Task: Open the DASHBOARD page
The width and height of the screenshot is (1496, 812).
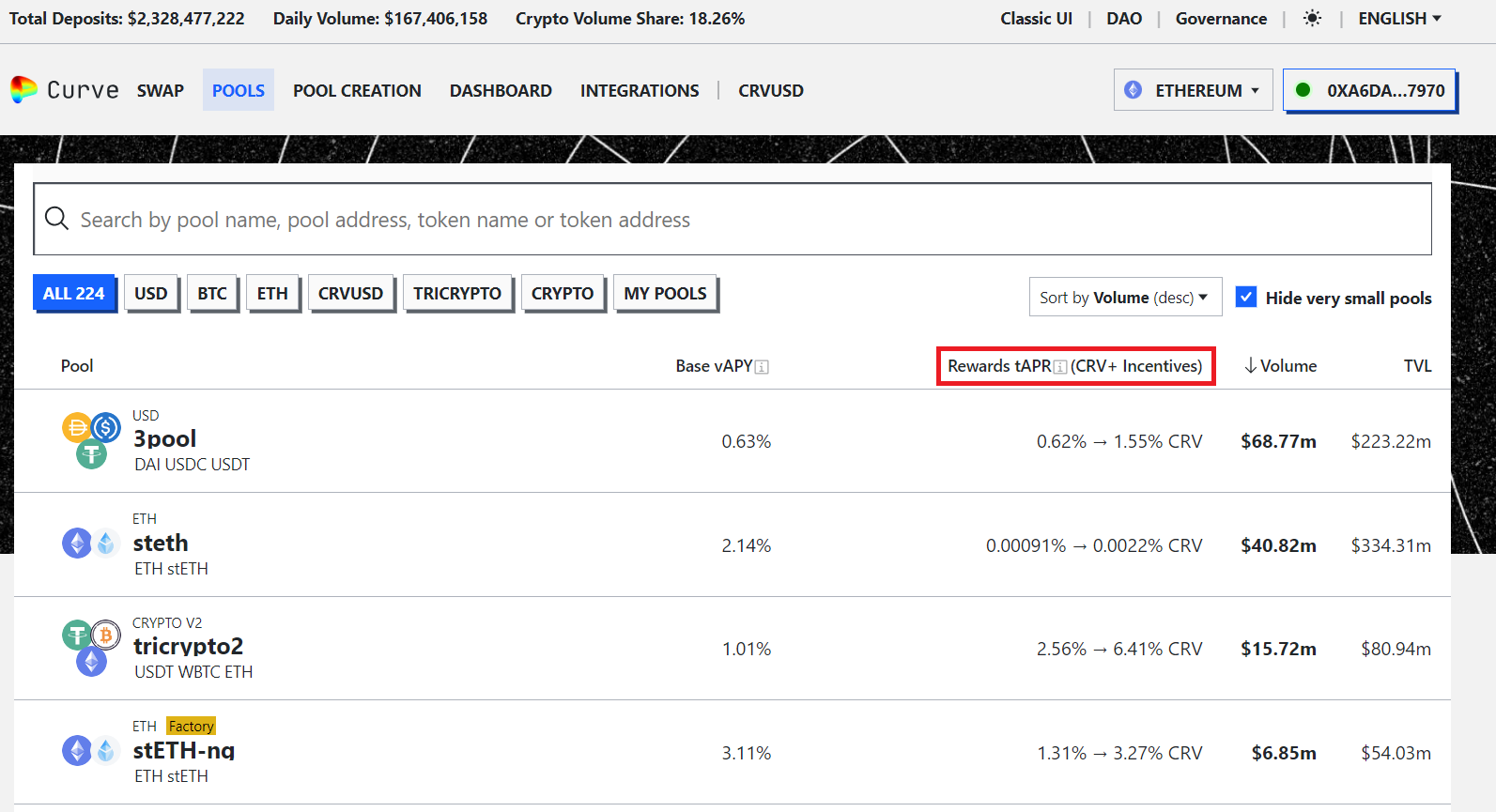Action: 501,90
